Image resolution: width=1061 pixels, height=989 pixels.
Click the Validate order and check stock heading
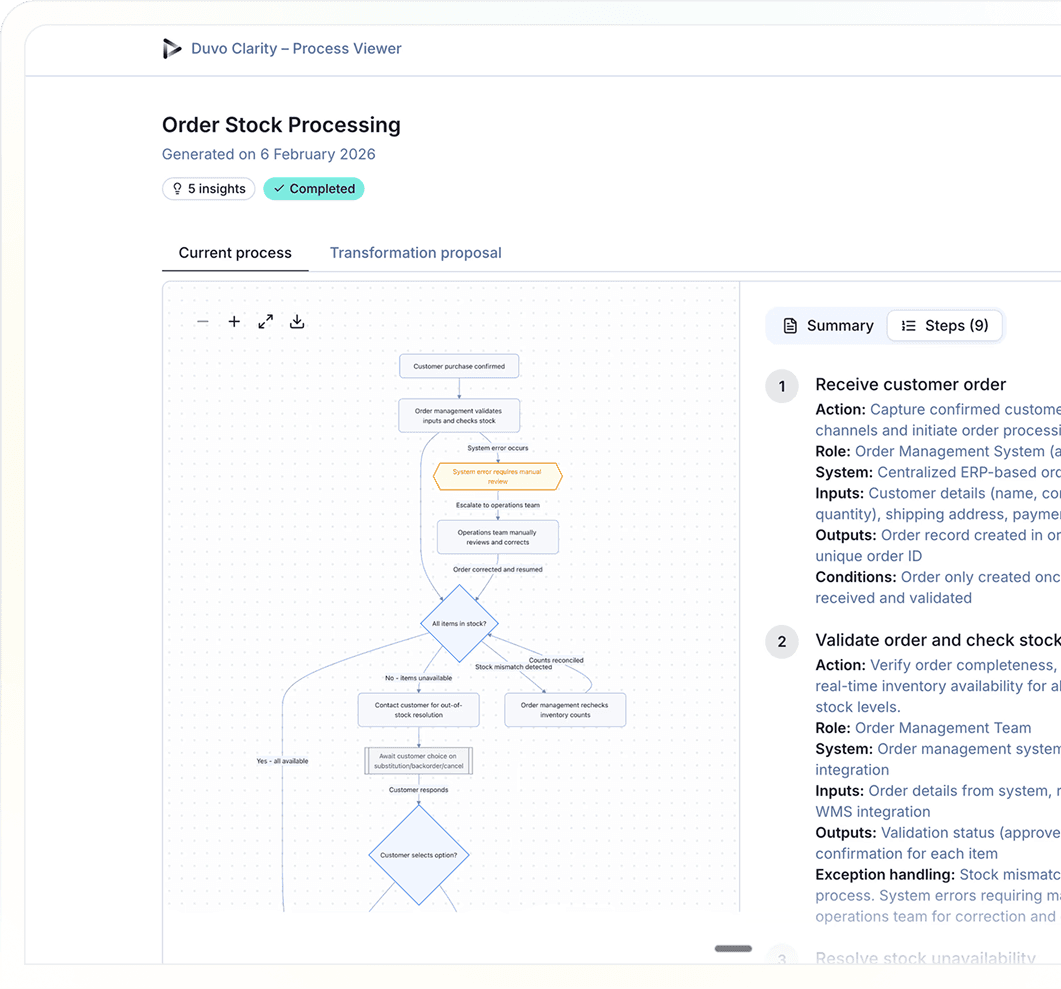[937, 639]
